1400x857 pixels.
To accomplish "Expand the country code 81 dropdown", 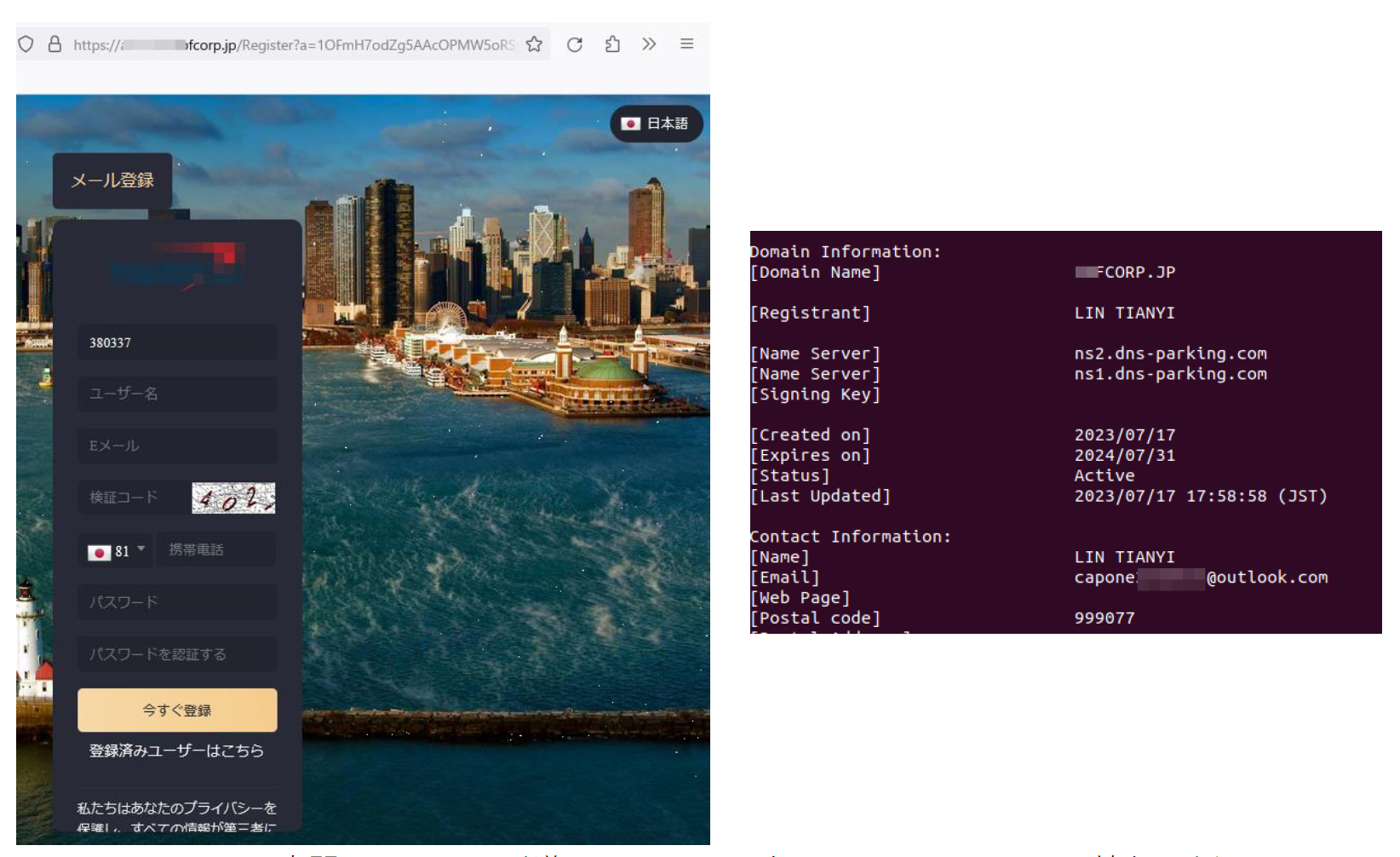I will coord(116,551).
